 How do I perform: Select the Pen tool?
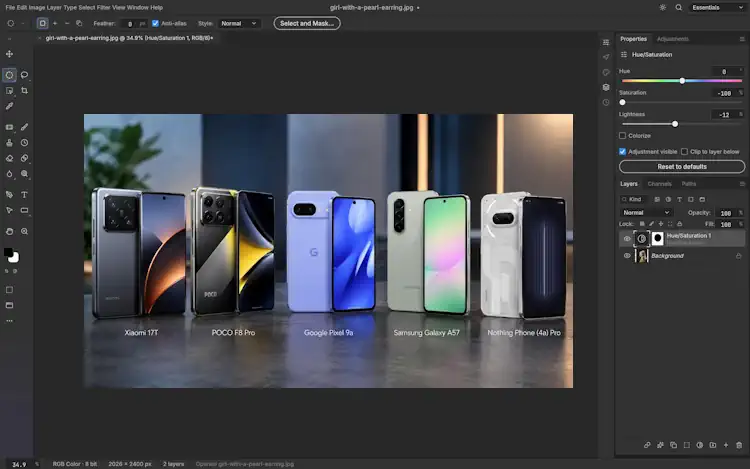click(x=9, y=195)
